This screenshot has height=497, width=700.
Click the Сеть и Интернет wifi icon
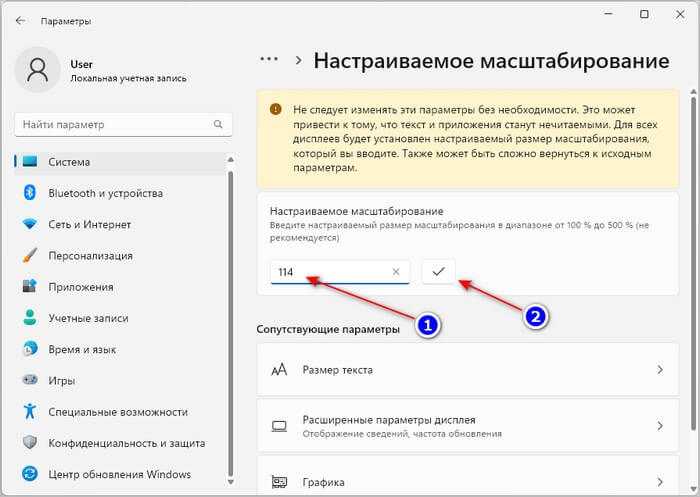(x=30, y=224)
